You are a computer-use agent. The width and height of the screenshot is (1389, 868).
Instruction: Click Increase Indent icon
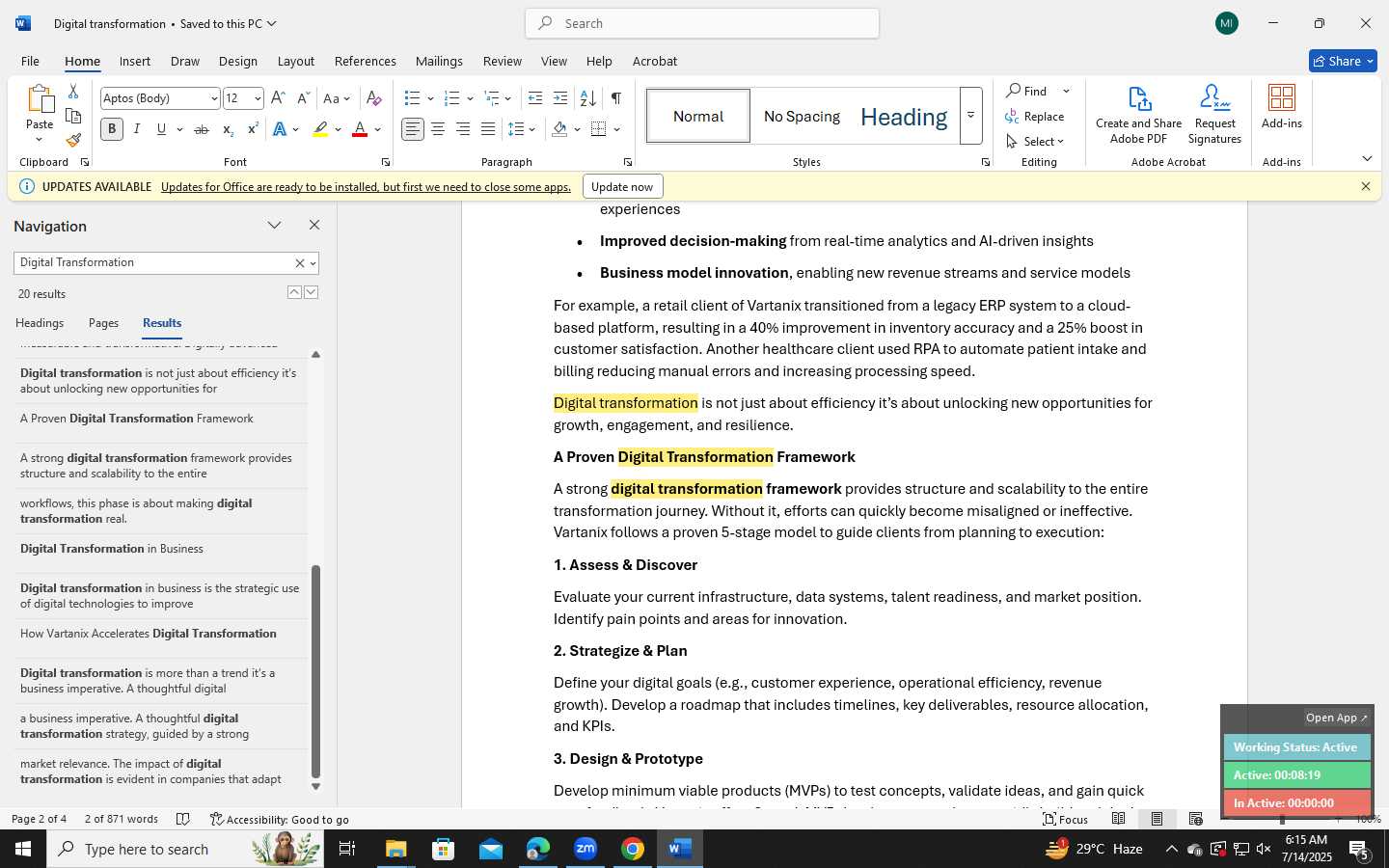560,98
